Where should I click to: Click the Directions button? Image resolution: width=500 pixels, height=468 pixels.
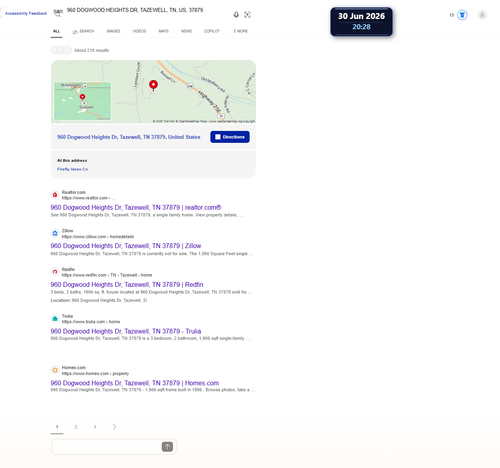click(230, 137)
